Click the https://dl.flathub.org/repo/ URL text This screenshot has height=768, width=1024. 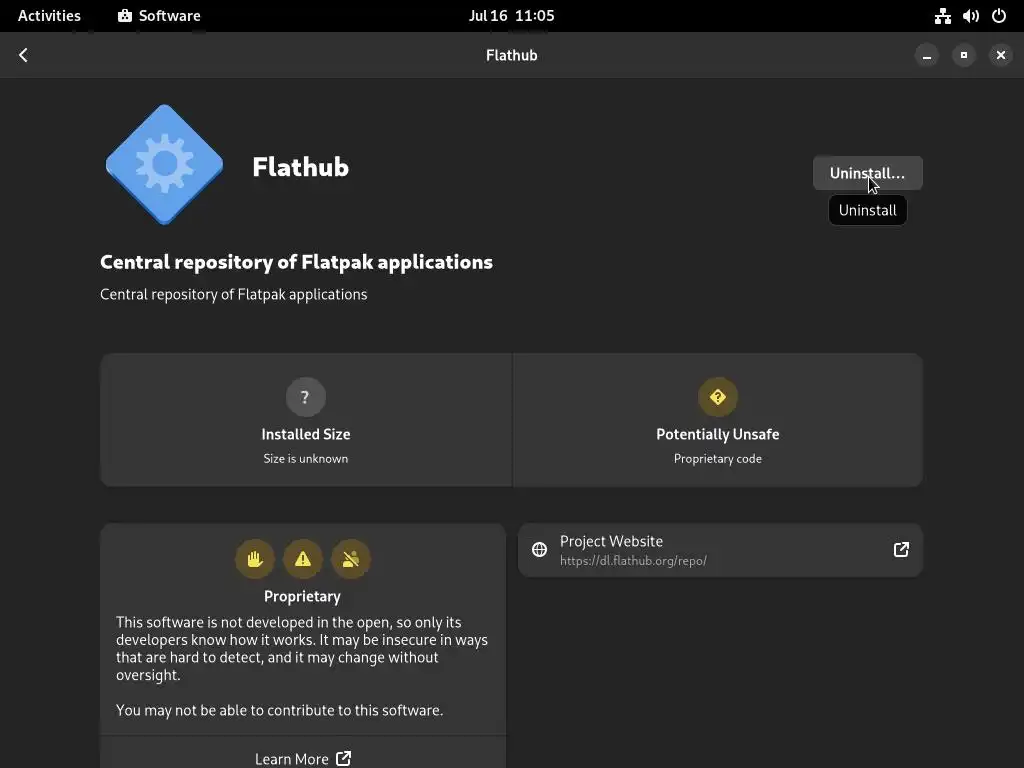tap(633, 561)
